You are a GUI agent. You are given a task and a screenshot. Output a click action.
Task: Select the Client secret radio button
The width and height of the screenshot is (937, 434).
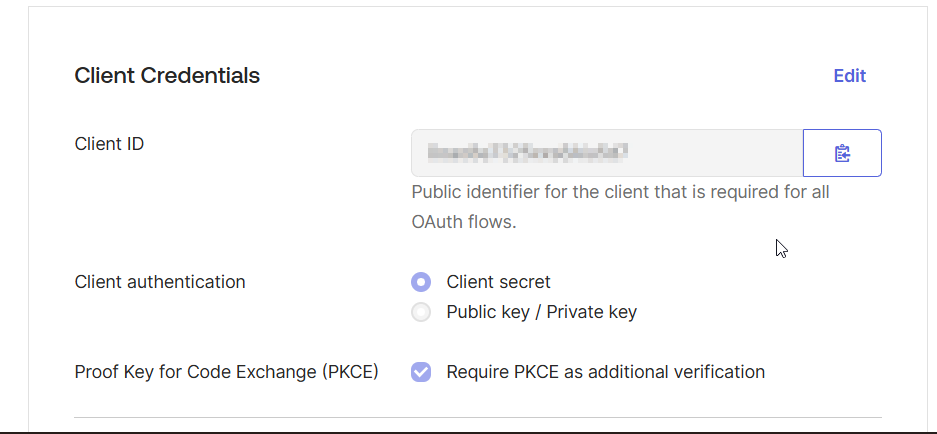point(421,282)
